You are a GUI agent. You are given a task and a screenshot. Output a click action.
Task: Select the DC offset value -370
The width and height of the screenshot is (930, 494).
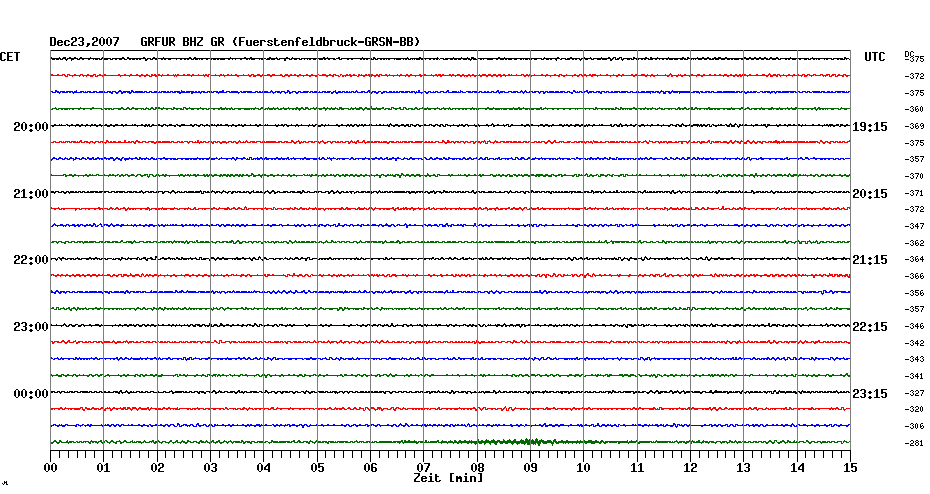click(x=914, y=176)
